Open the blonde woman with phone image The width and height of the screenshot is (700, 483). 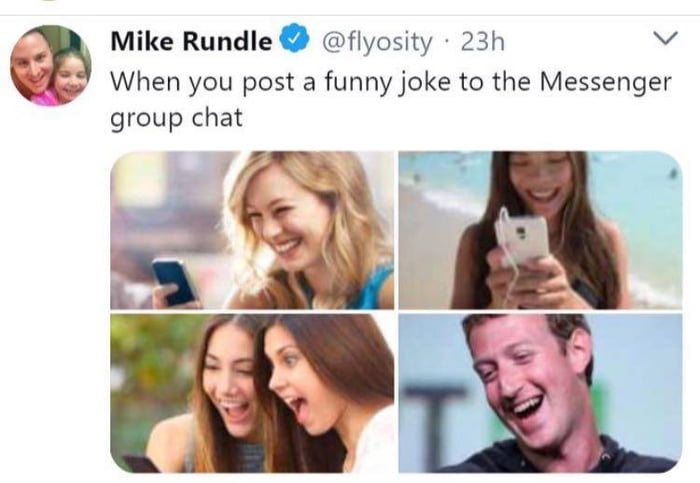pyautogui.click(x=252, y=230)
